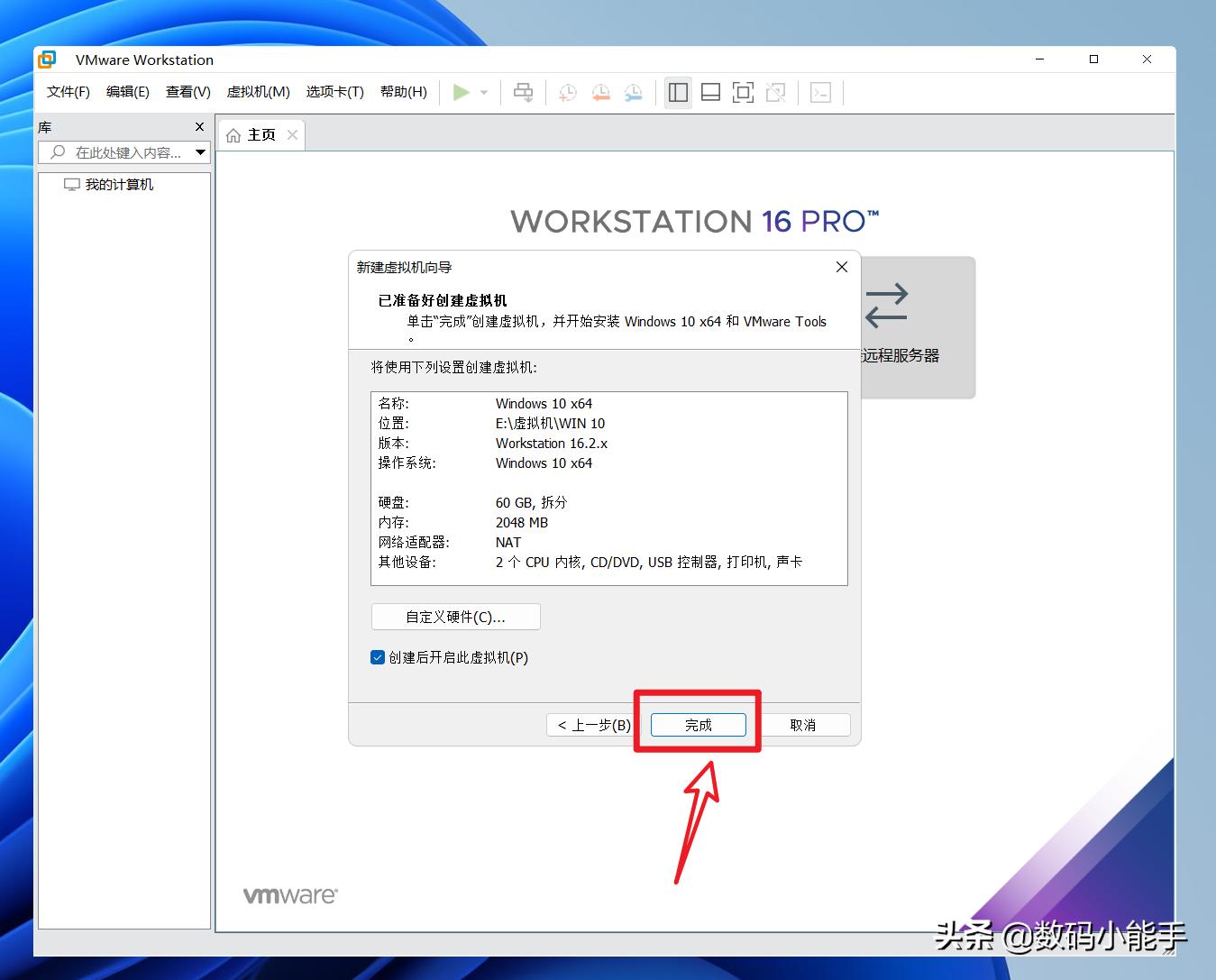This screenshot has height=980, width=1216.
Task: Click the Take Snapshot icon
Action: point(566,92)
